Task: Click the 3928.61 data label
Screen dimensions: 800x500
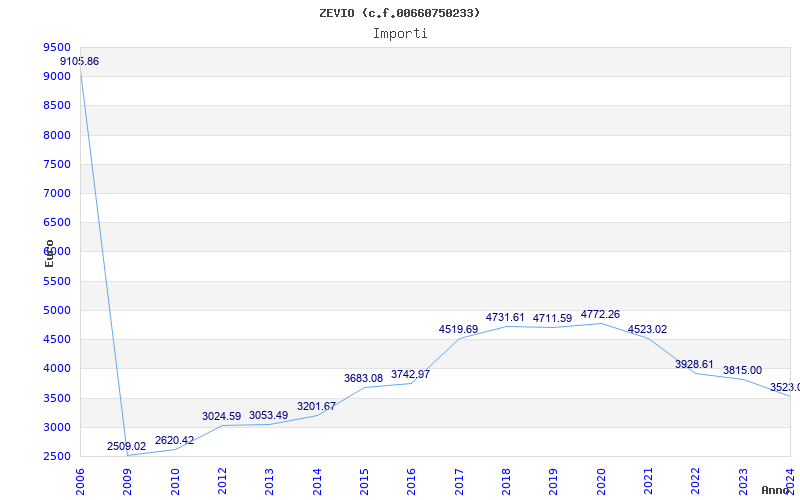Action: point(694,365)
